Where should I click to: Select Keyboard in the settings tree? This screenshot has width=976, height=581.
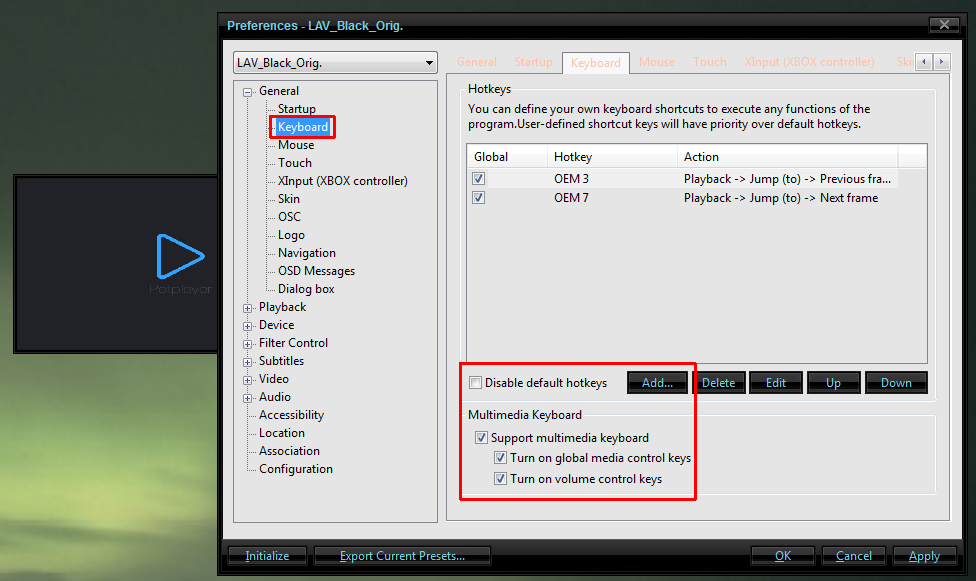click(303, 127)
